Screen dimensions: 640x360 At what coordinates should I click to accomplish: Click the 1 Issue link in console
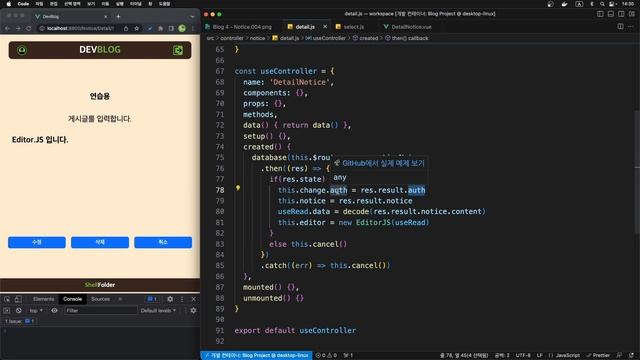[x=19, y=321]
